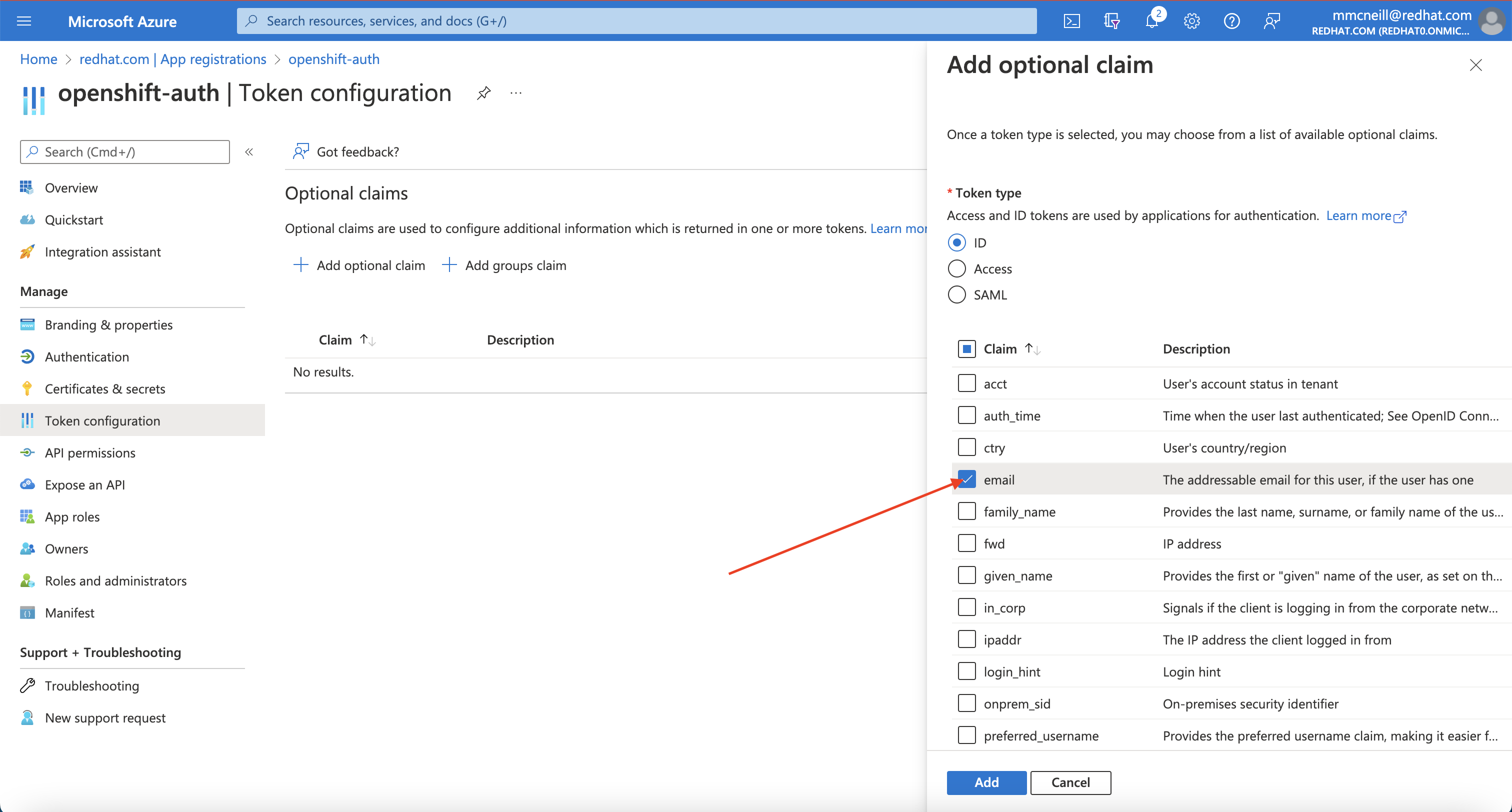Open Cloud Shell from the top bar
This screenshot has width=1512, height=812.
point(1071,20)
